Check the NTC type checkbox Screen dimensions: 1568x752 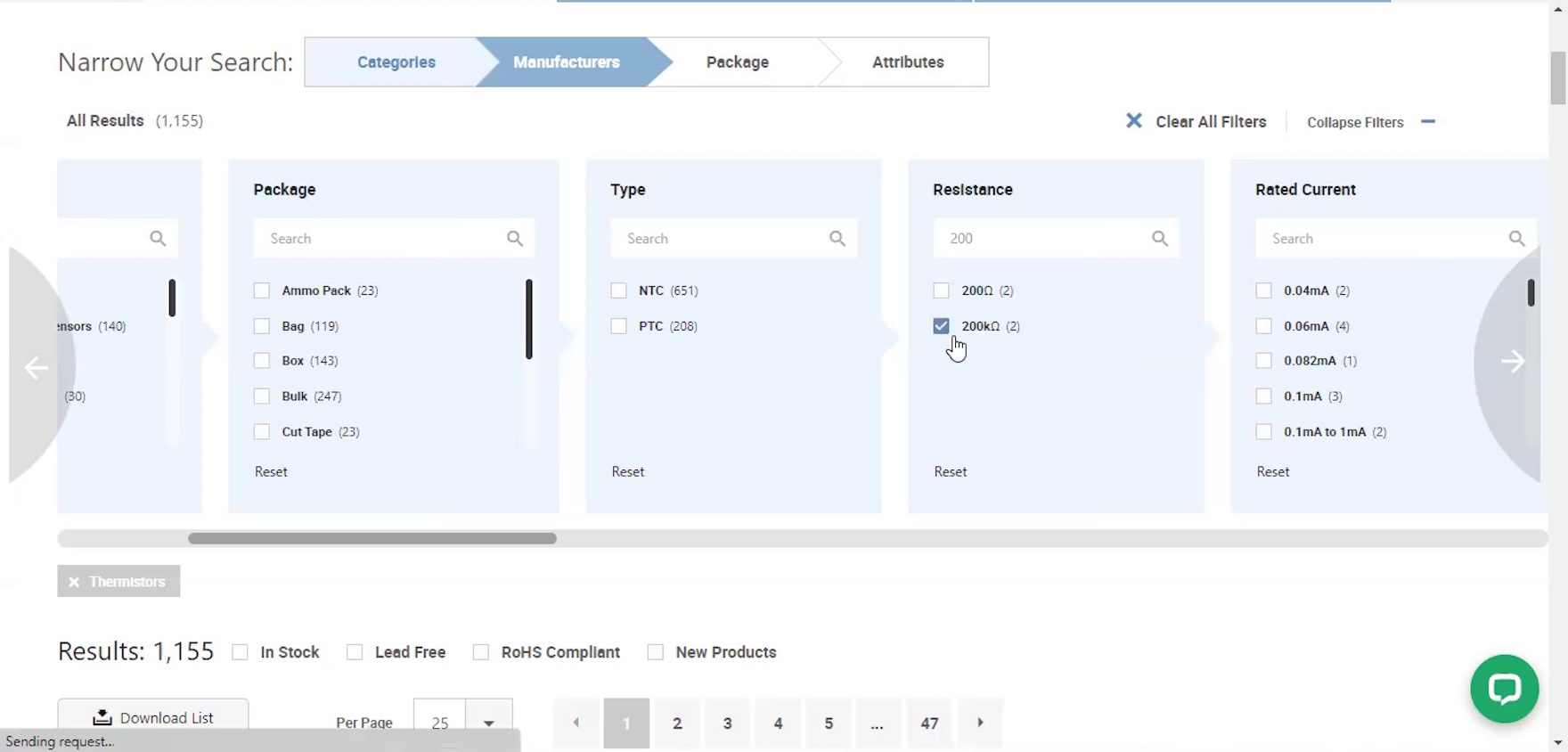click(x=619, y=290)
